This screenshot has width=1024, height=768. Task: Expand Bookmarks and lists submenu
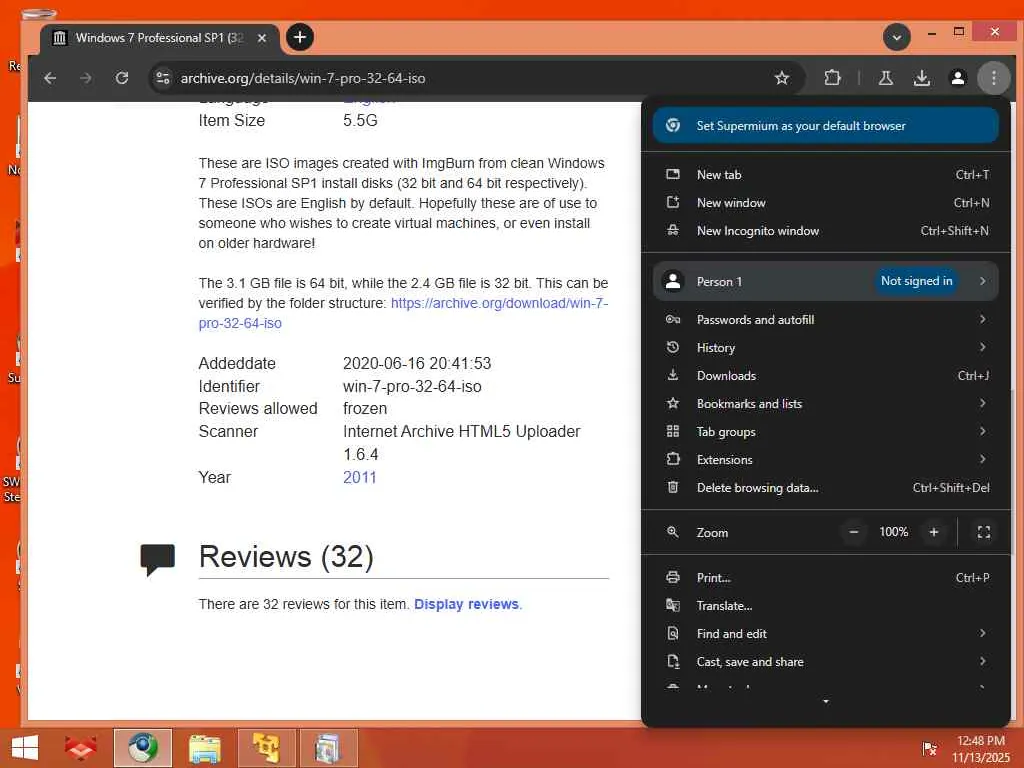(825, 404)
